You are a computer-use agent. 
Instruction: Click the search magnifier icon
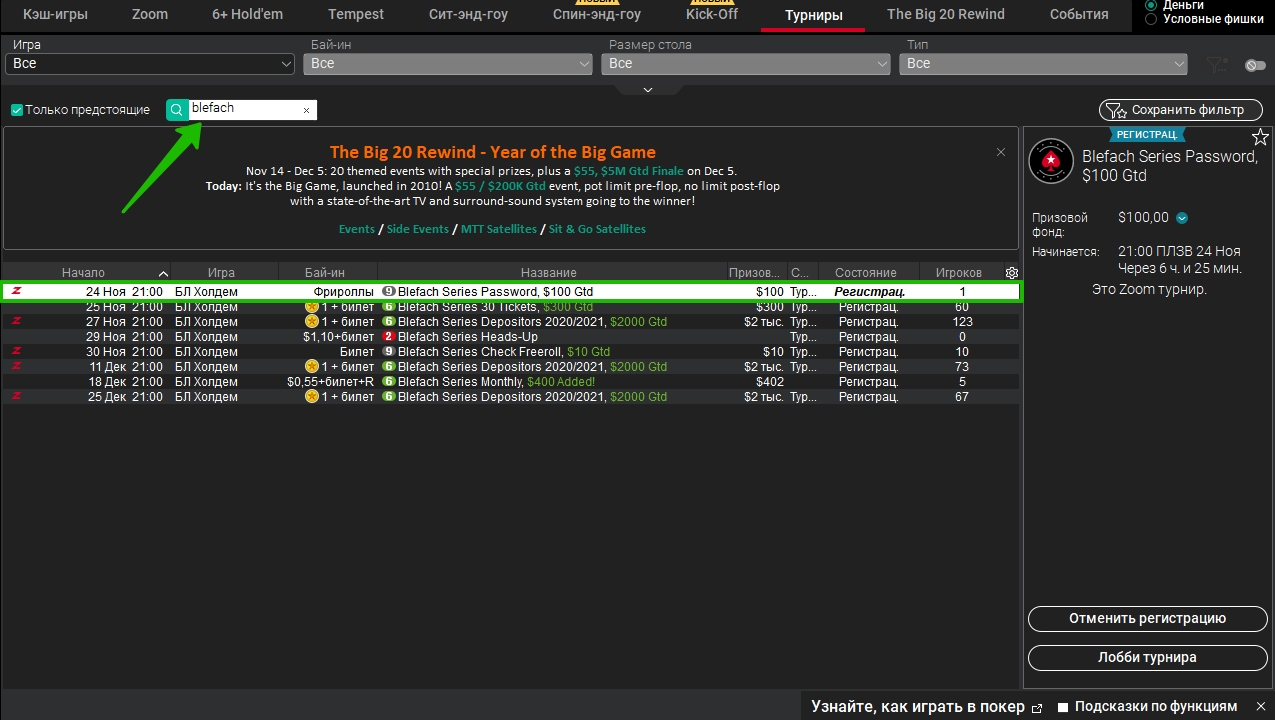177,110
